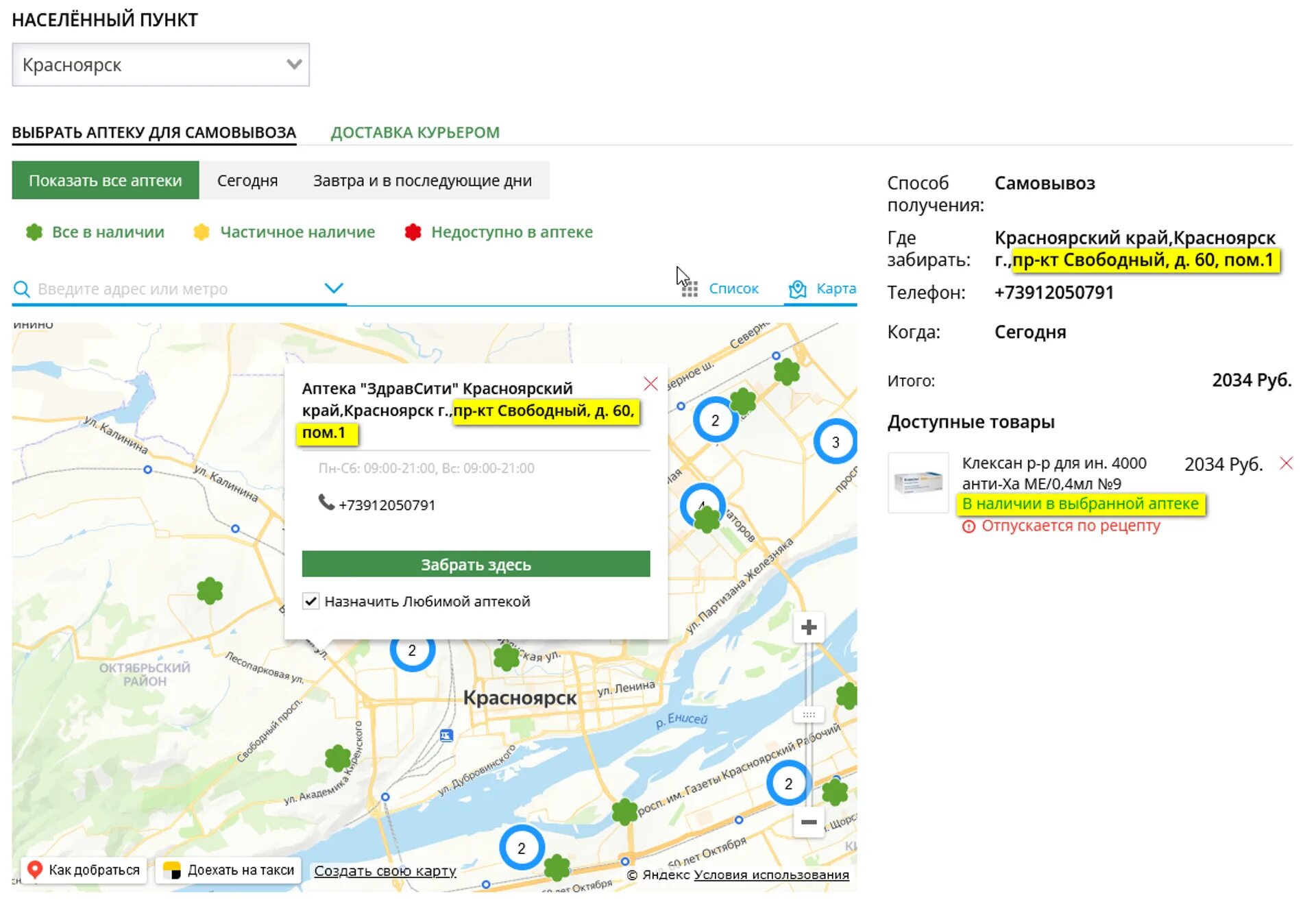
Task: Expand the address search chevron
Action: coord(334,288)
